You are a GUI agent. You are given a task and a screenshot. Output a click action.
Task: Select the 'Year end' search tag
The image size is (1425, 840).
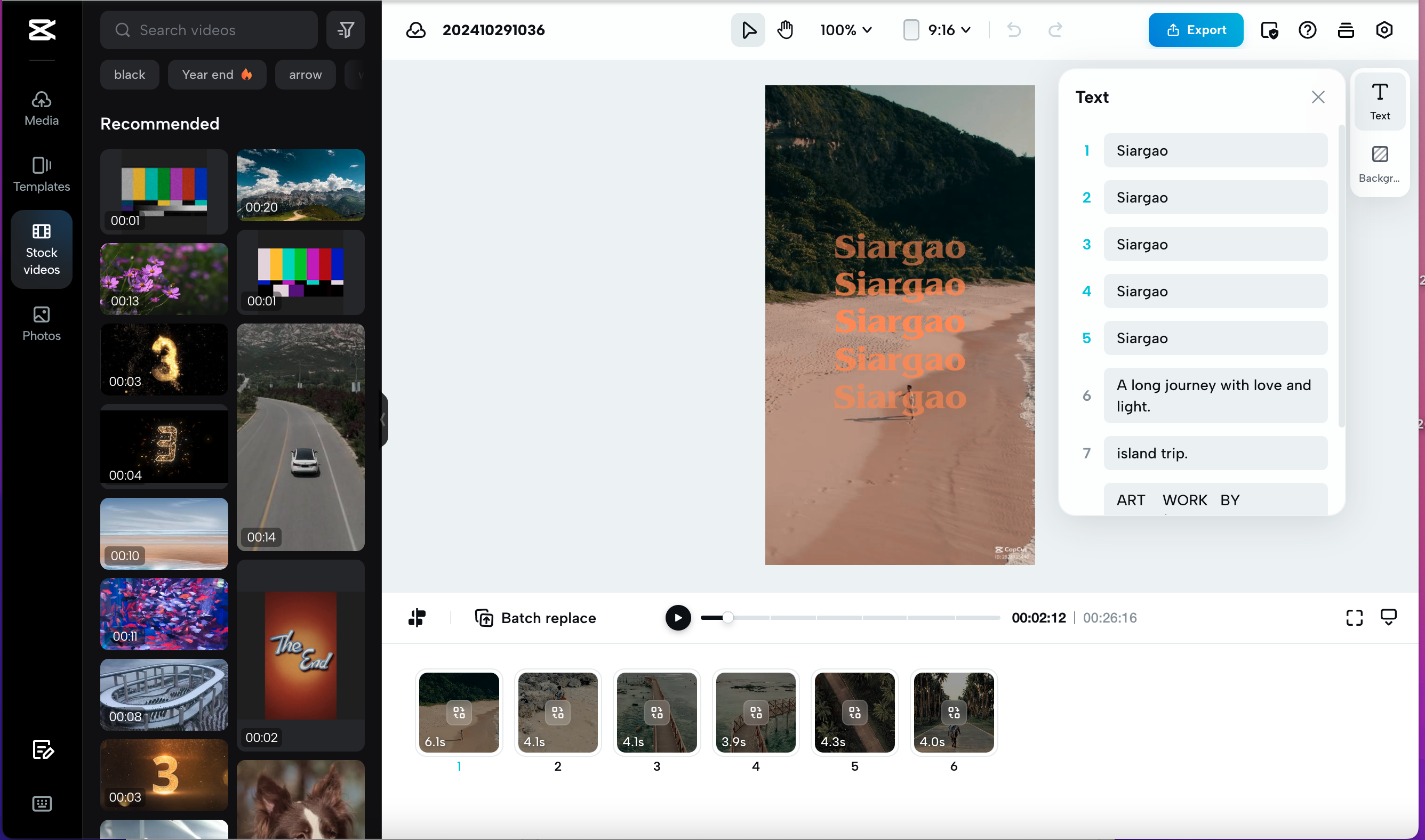pos(217,75)
